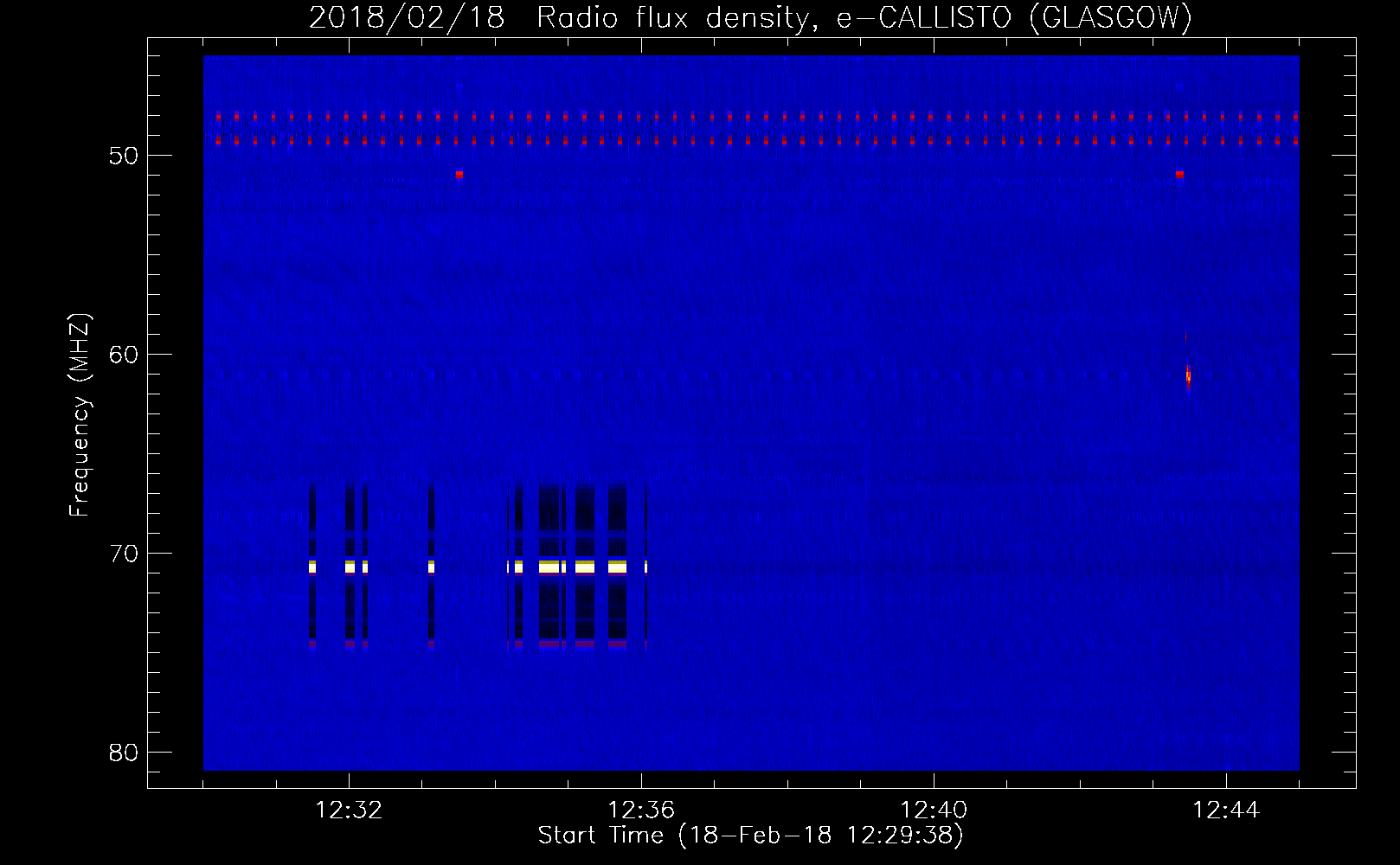Click the 12:32 time tick label
This screenshot has height=865, width=1400.
(349, 811)
